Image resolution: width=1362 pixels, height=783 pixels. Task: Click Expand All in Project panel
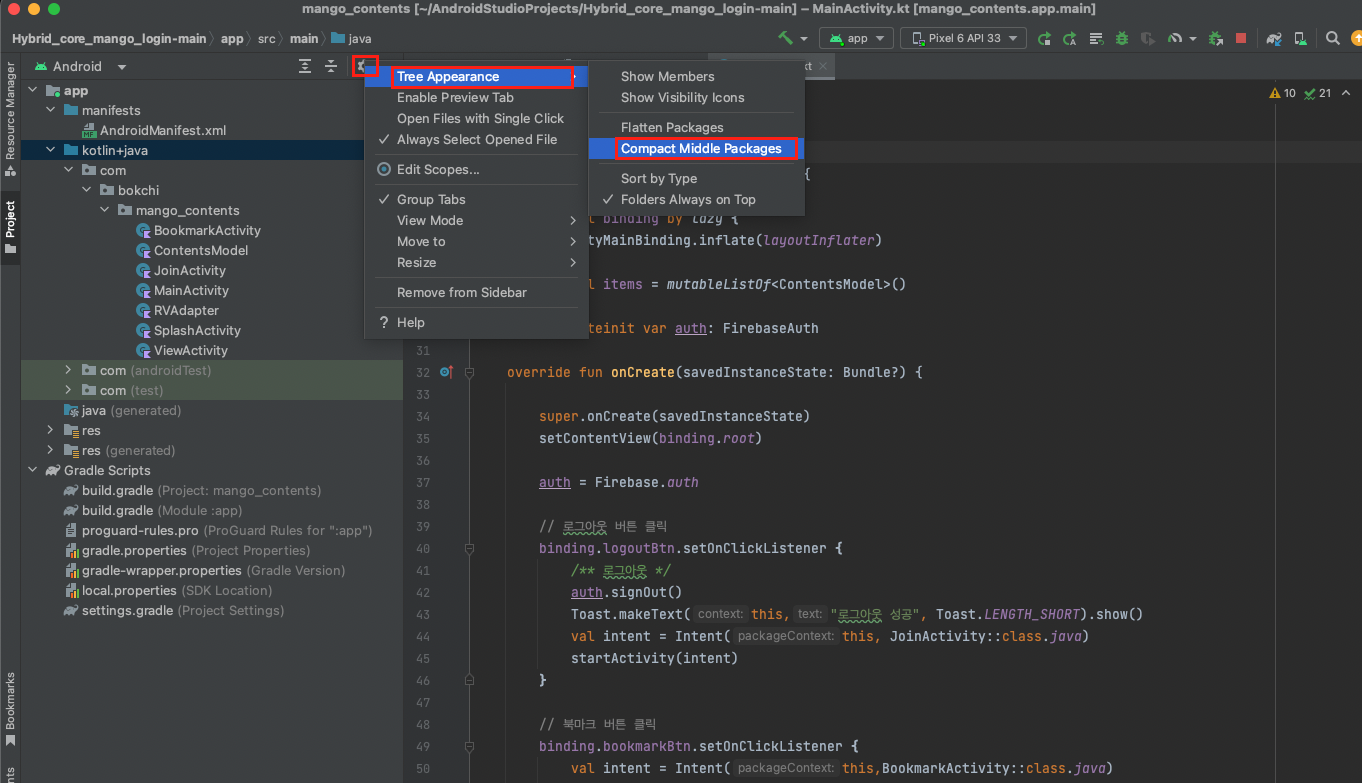click(305, 67)
